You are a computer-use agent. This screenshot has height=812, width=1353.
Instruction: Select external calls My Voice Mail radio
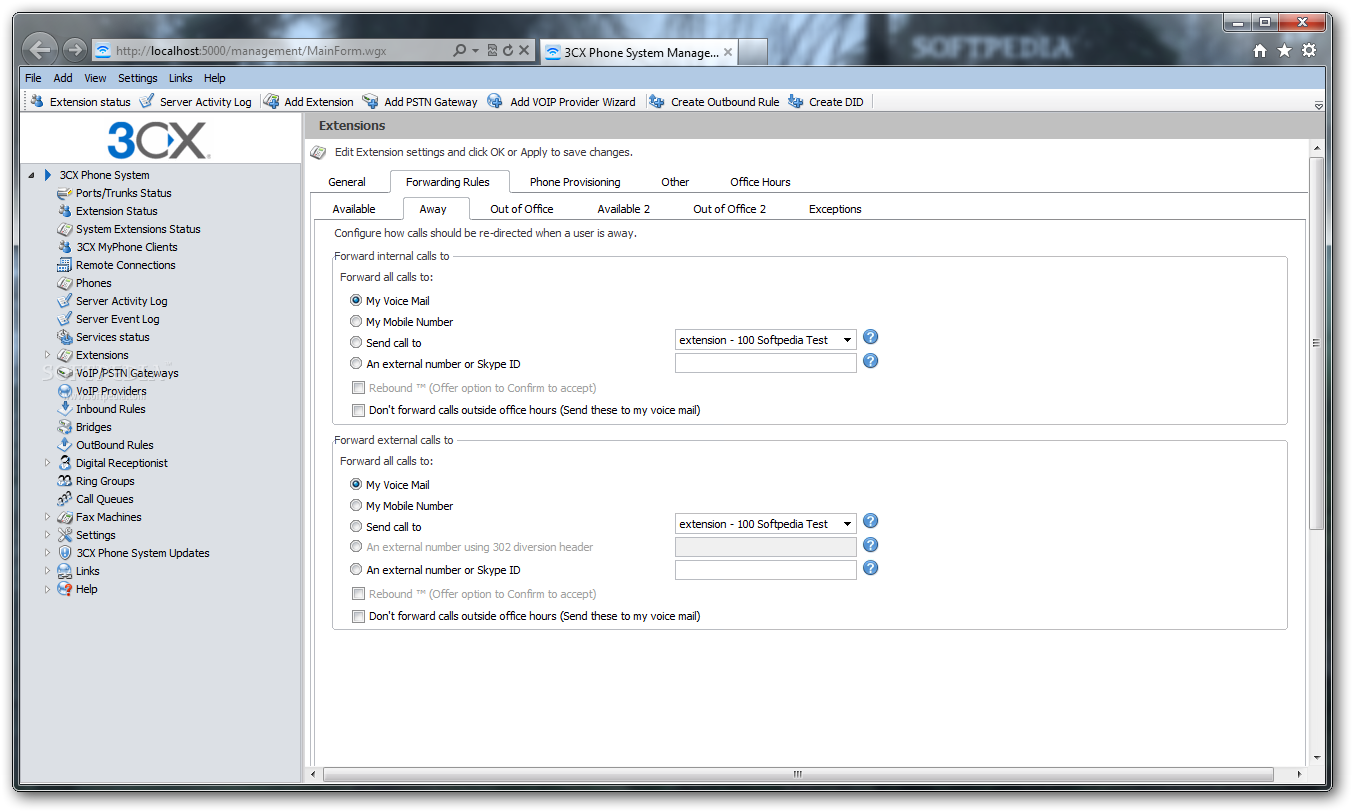pos(356,484)
